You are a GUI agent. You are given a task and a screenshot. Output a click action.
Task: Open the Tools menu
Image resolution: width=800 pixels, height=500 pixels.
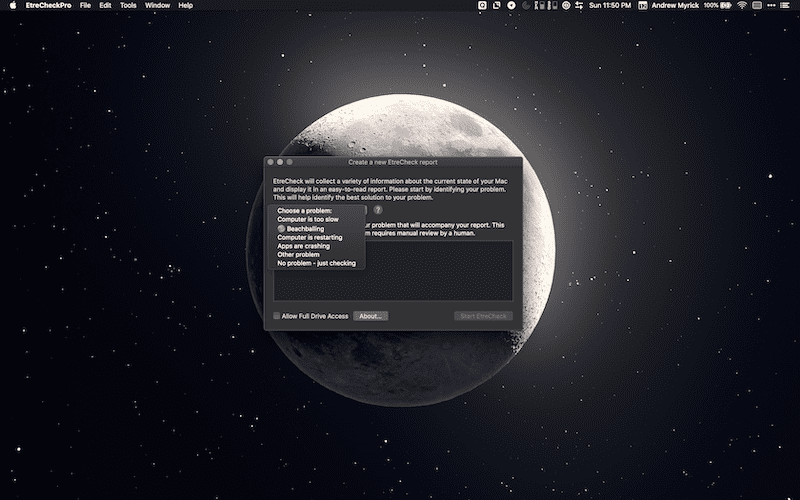pos(128,5)
